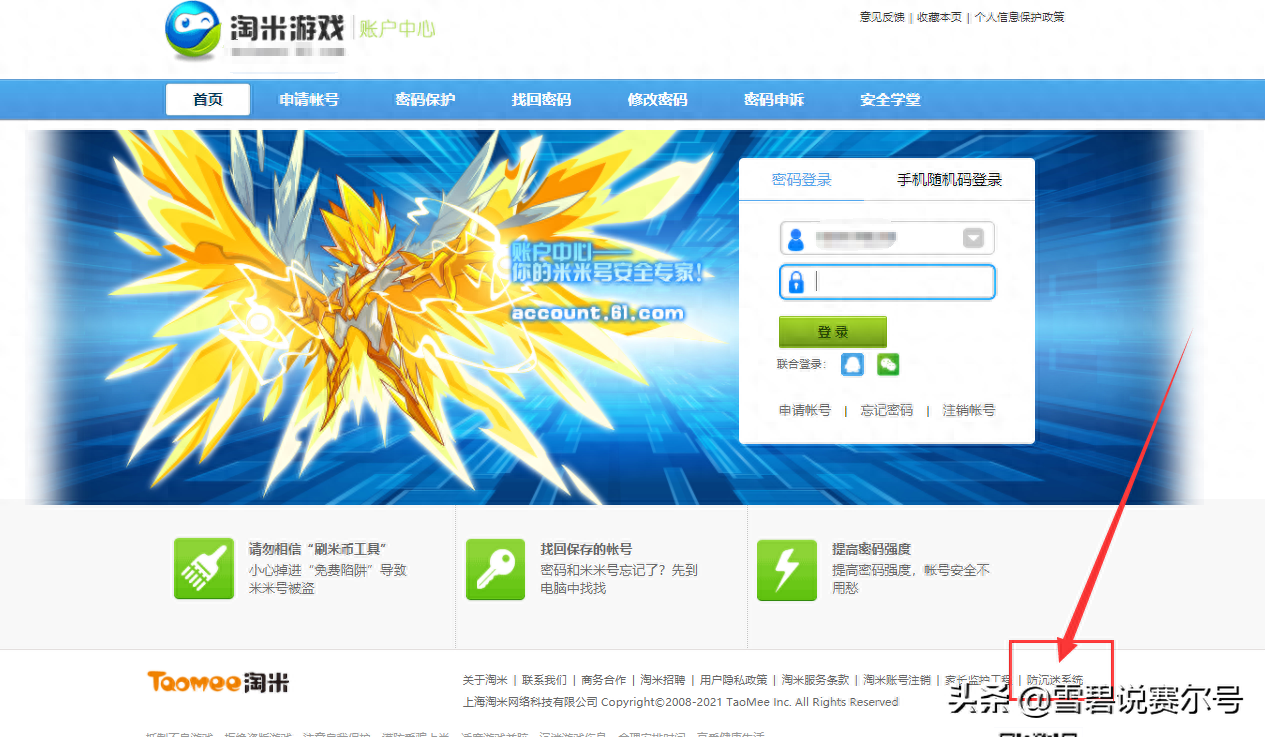The image size is (1265, 737).
Task: Click the blue padlock icon in password field
Action: pyautogui.click(x=796, y=282)
